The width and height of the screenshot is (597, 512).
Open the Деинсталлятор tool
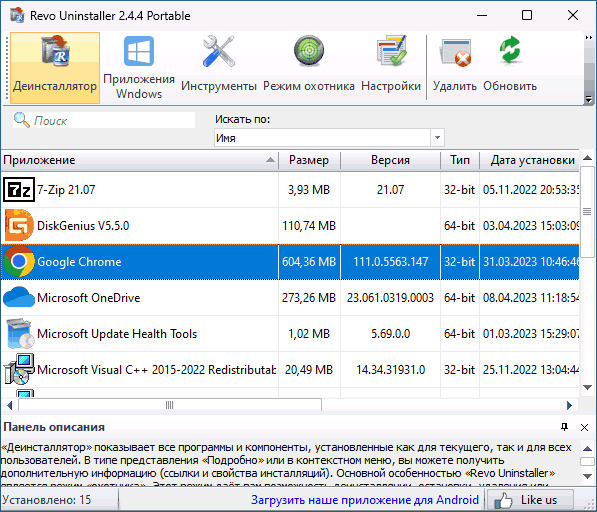pyautogui.click(x=55, y=68)
